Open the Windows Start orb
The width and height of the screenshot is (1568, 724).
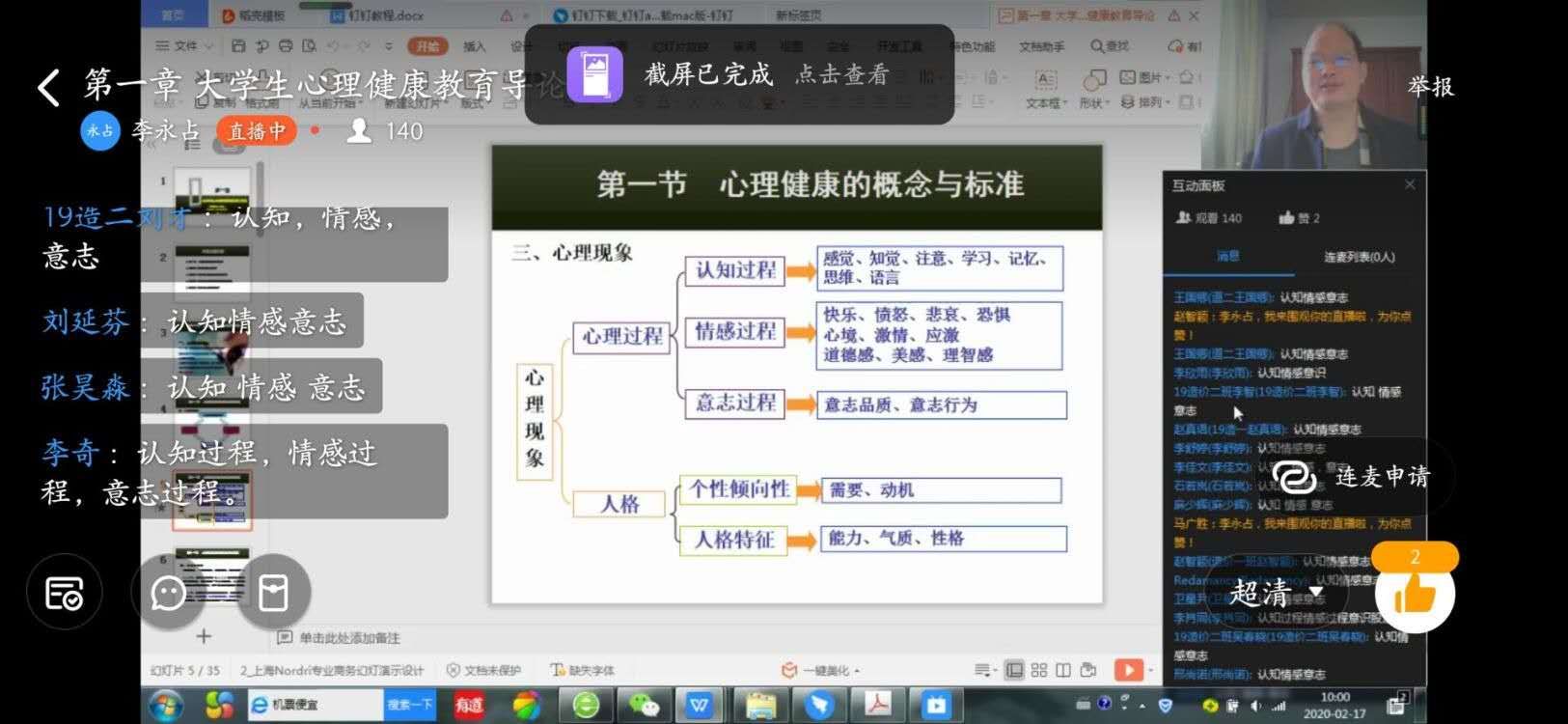[165, 706]
